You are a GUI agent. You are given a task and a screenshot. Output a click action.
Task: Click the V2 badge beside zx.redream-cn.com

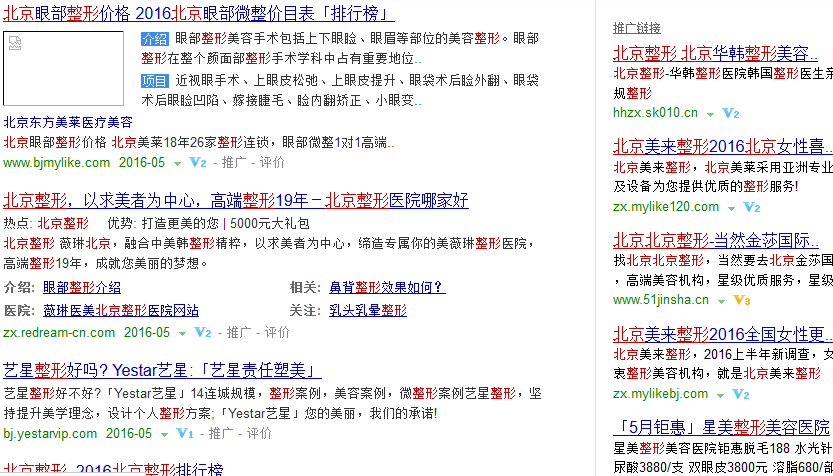pyautogui.click(x=203, y=332)
